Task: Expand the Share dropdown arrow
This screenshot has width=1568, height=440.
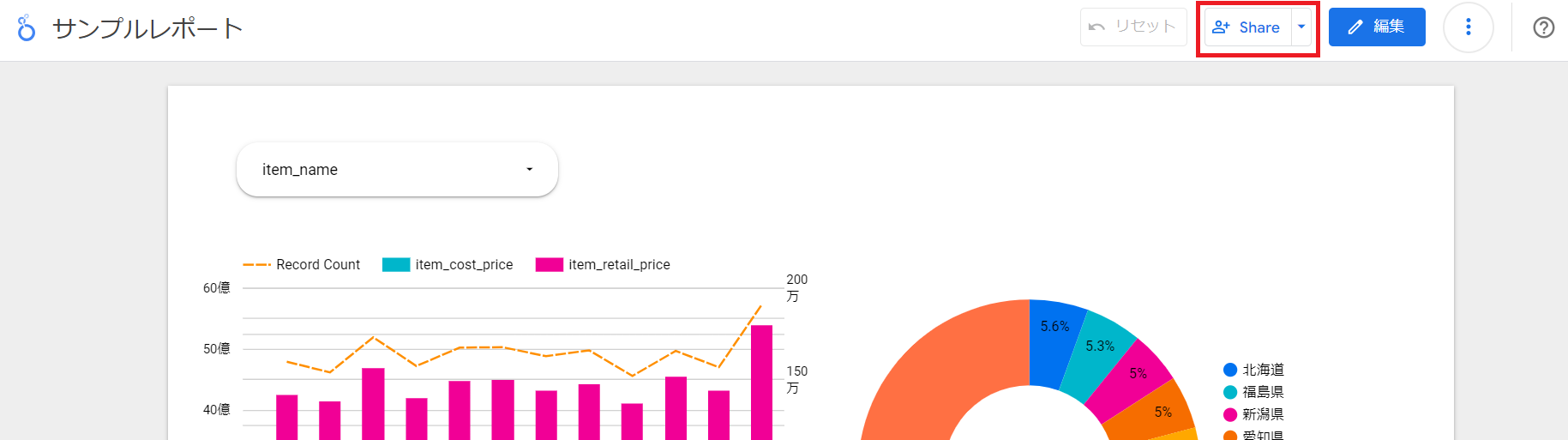Action: (x=1301, y=27)
